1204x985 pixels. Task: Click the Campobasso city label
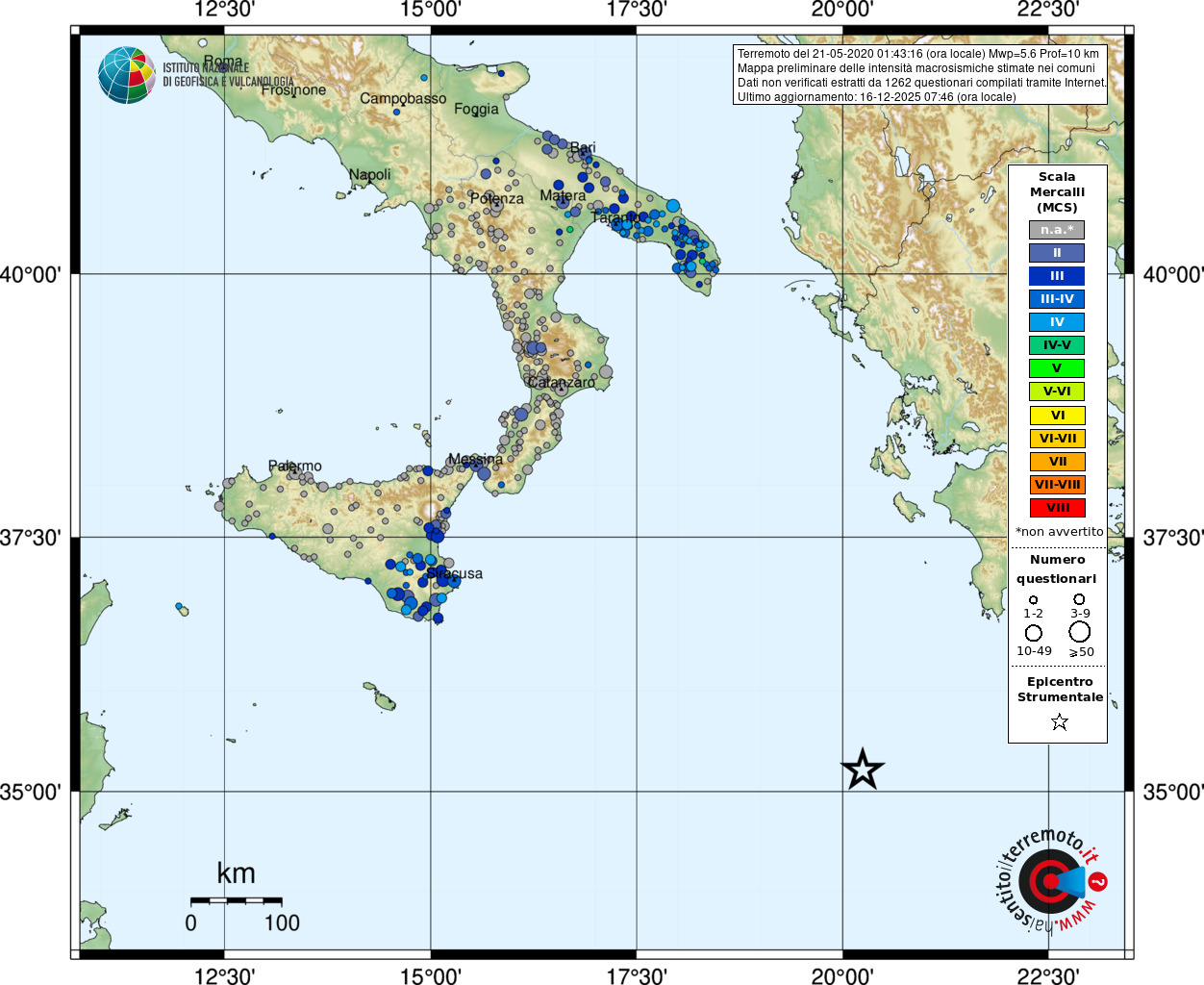pos(403,98)
